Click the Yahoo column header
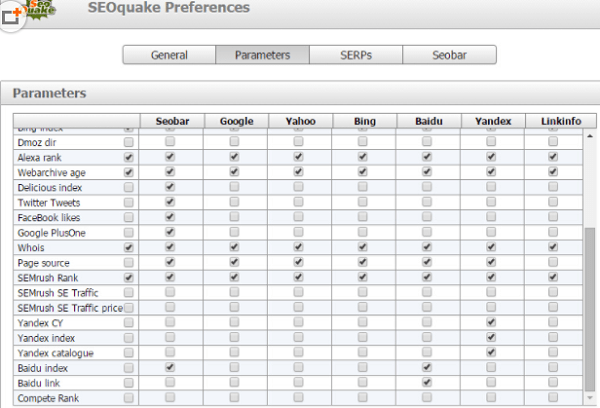Viewport: 600px width, 408px height. click(x=300, y=121)
